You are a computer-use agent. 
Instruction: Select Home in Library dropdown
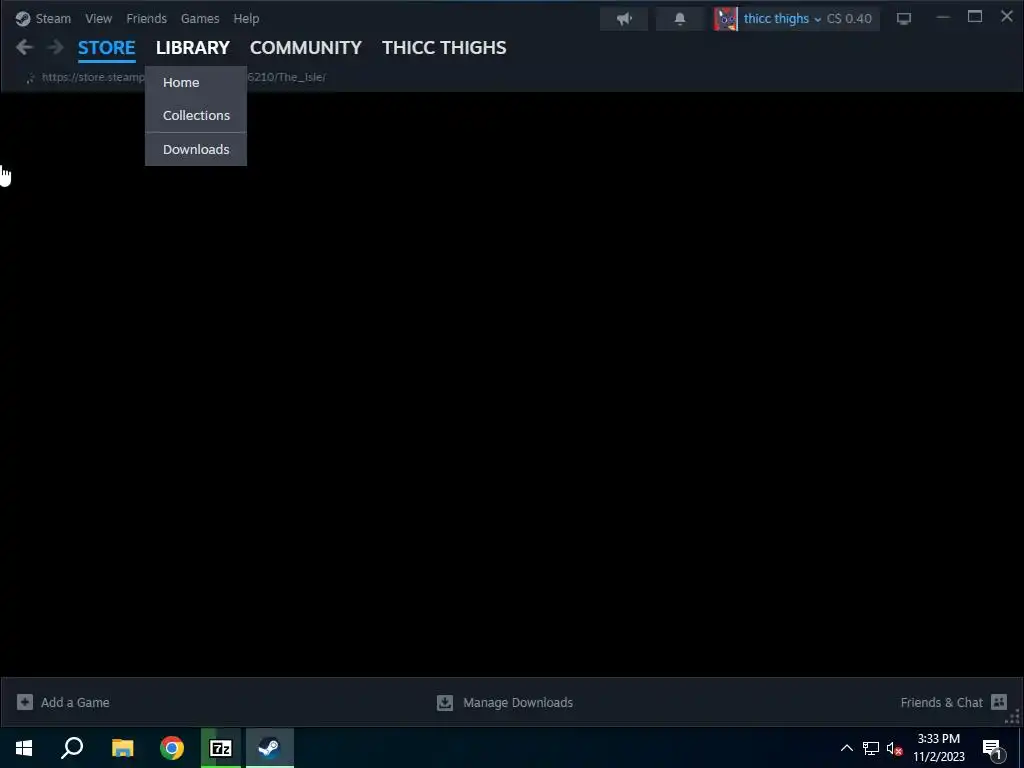196,82
